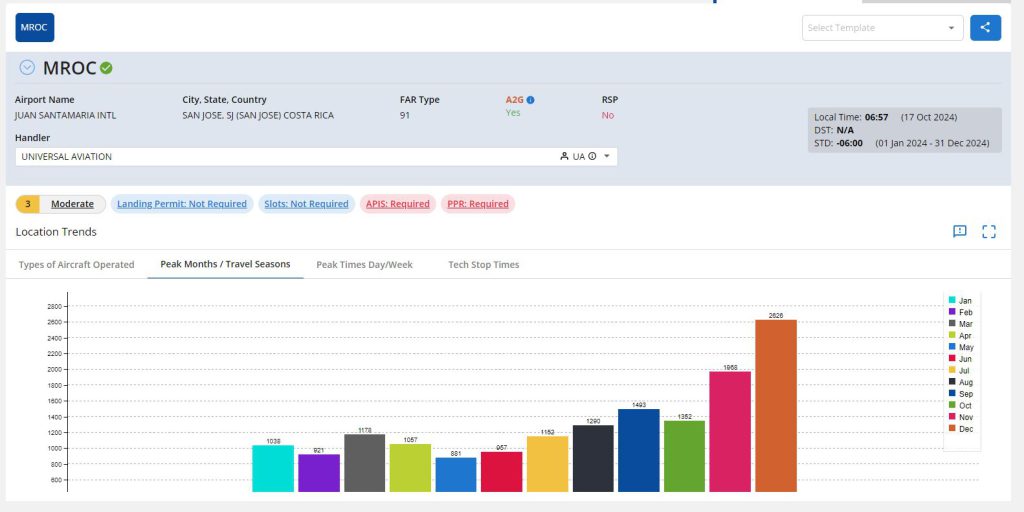This screenshot has width=1024, height=512.
Task: Select the Tech Stop Times tab
Action: (x=483, y=265)
